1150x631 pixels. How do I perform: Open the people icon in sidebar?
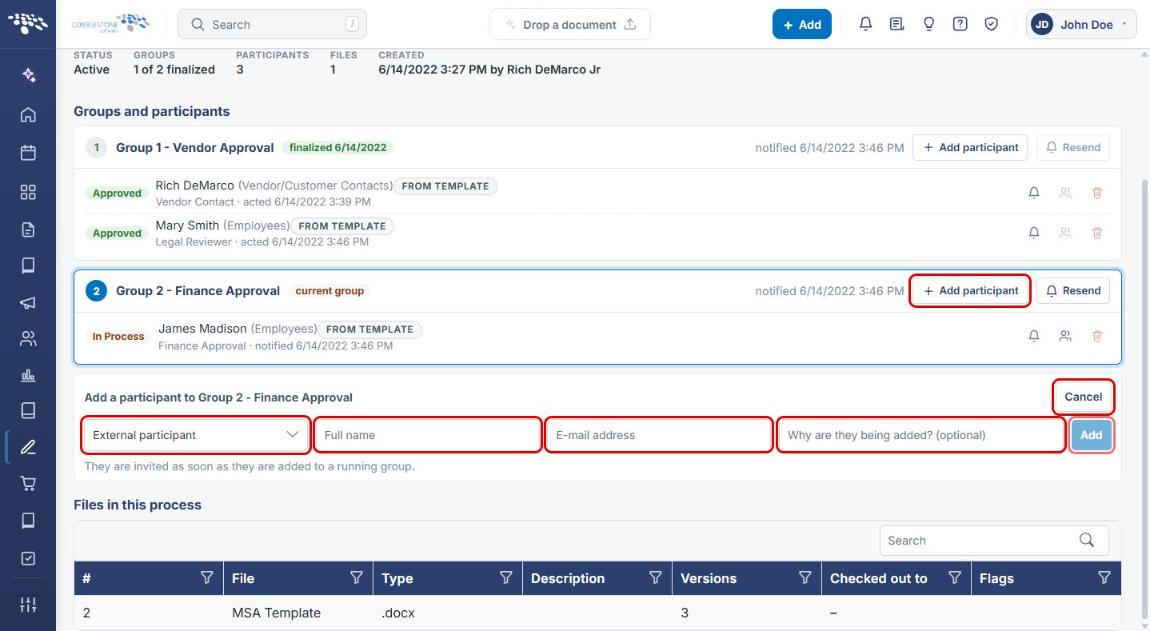[28, 338]
